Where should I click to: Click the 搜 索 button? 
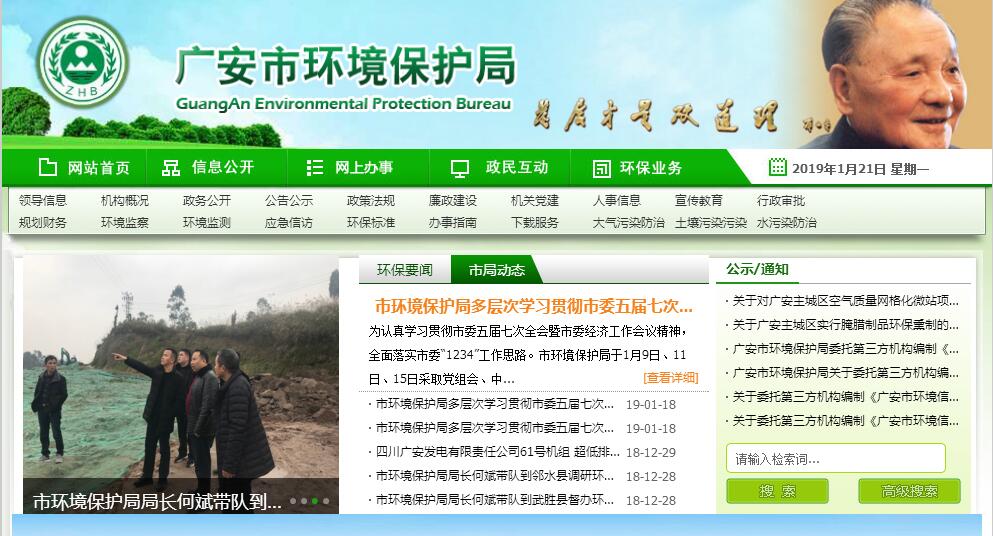click(777, 491)
